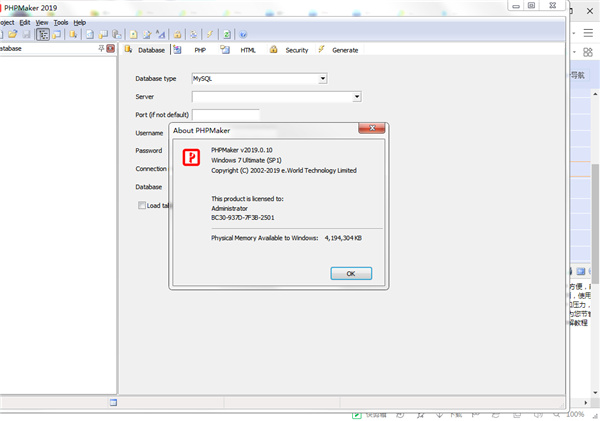Open the View menu
The width and height of the screenshot is (600, 421).
click(x=42, y=23)
